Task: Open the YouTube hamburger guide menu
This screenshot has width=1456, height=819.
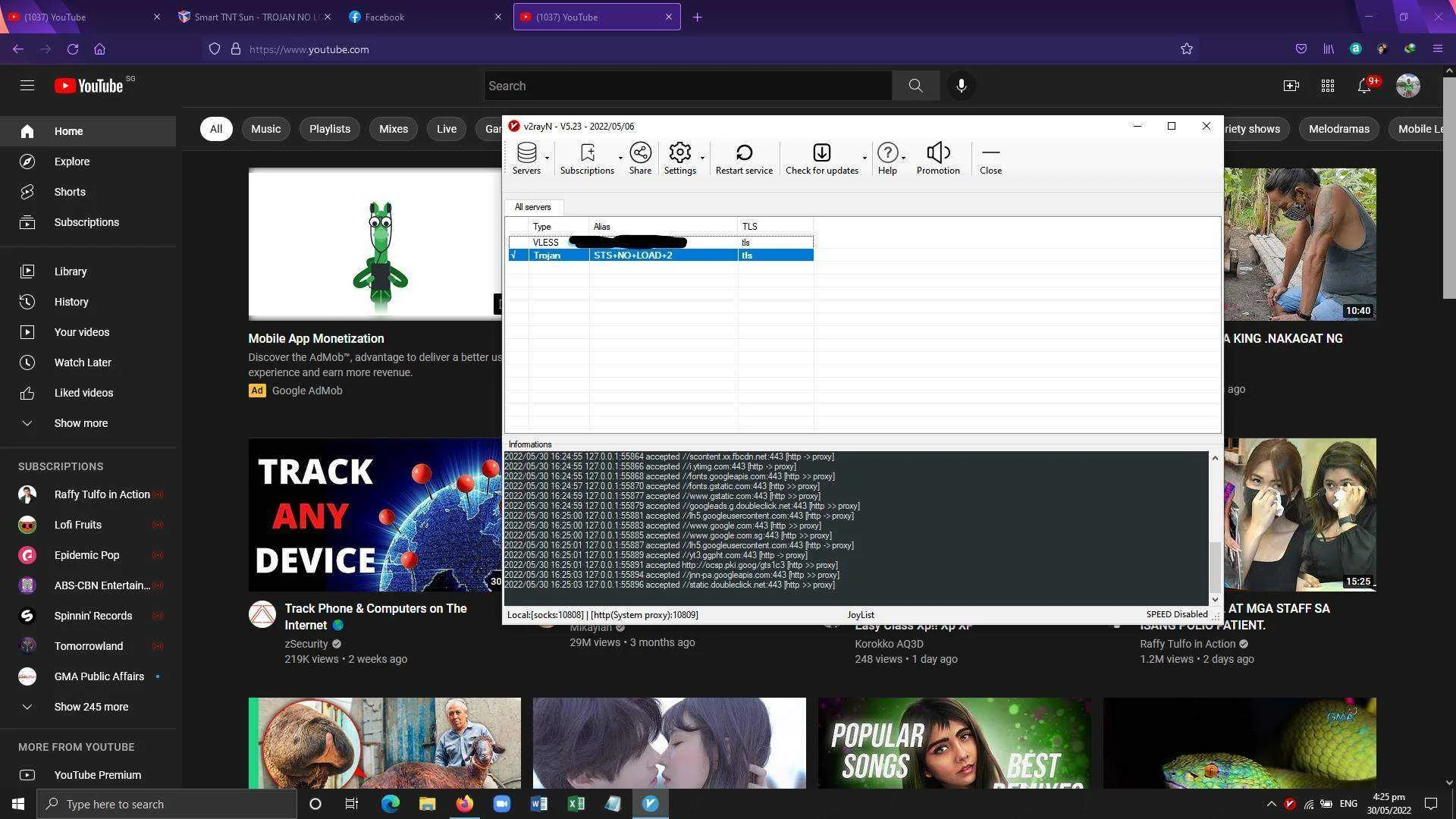Action: point(27,86)
